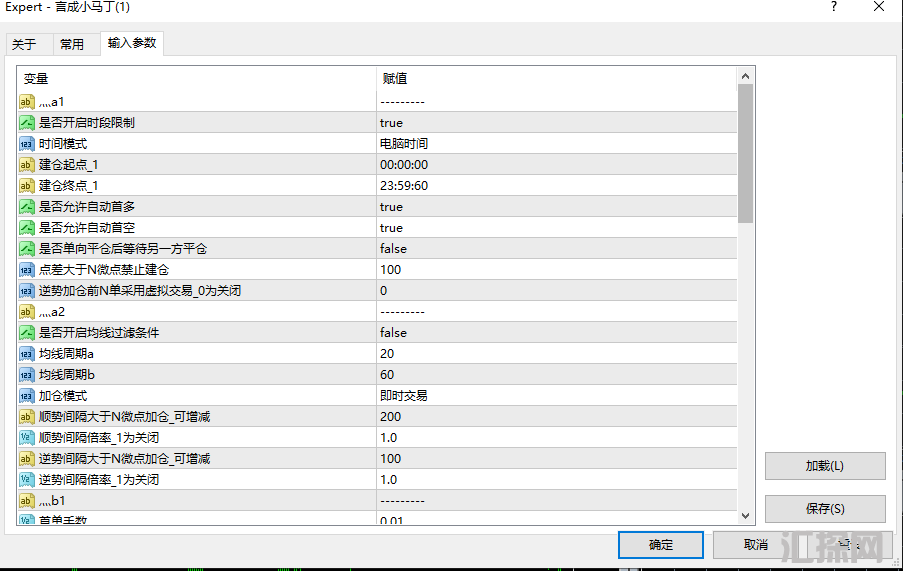Open the 时间模式 value 电脑时间 dropdown
The width and height of the screenshot is (903, 571).
(x=404, y=144)
